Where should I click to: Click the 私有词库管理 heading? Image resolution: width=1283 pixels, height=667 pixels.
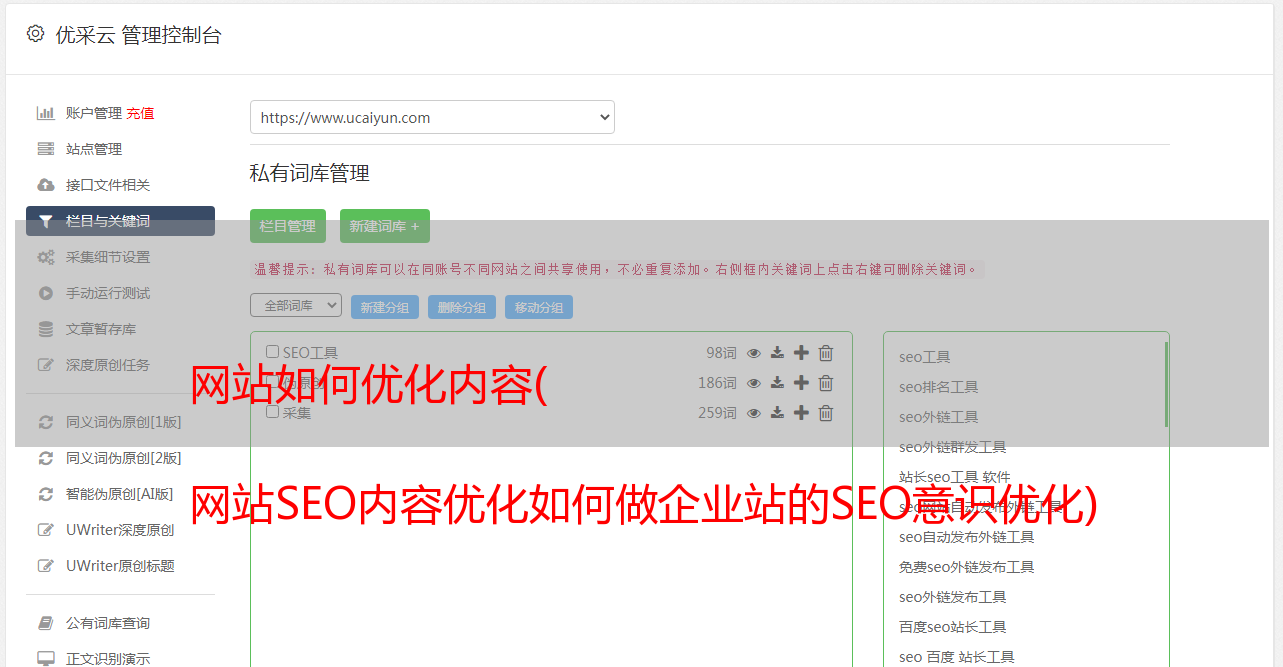[310, 173]
